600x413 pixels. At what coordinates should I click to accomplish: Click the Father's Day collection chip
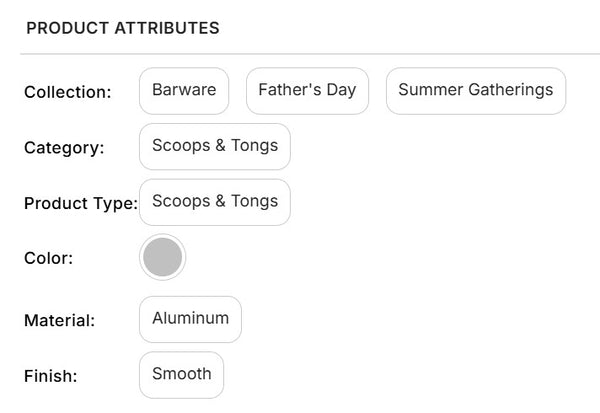point(307,91)
